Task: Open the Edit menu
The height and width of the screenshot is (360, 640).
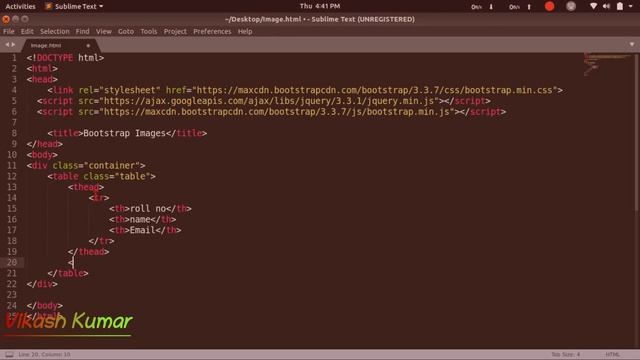Action: 27,31
